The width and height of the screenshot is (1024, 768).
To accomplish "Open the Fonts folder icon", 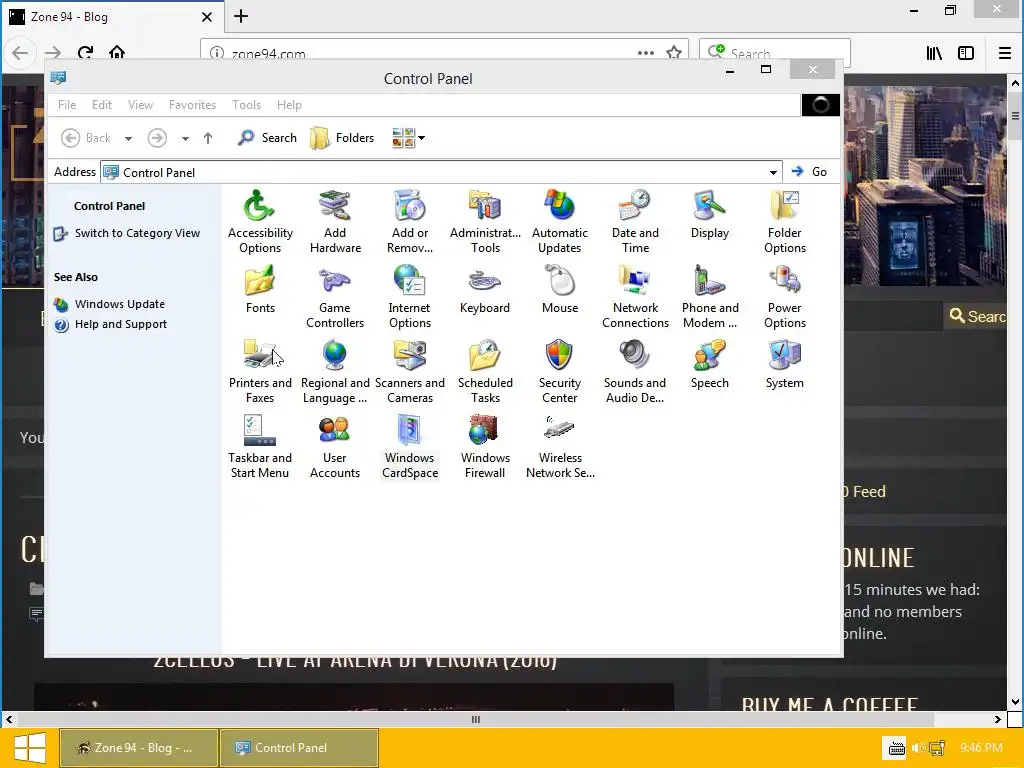I will click(260, 289).
